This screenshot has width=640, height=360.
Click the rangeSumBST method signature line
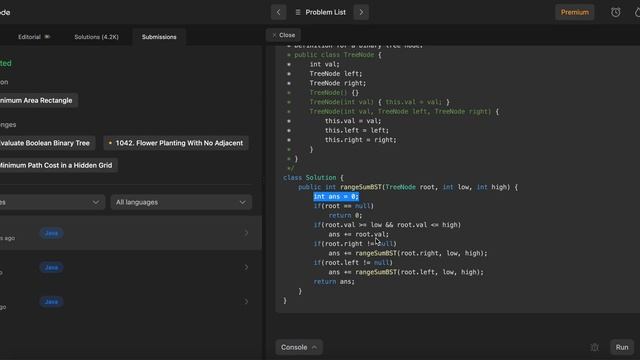408,187
